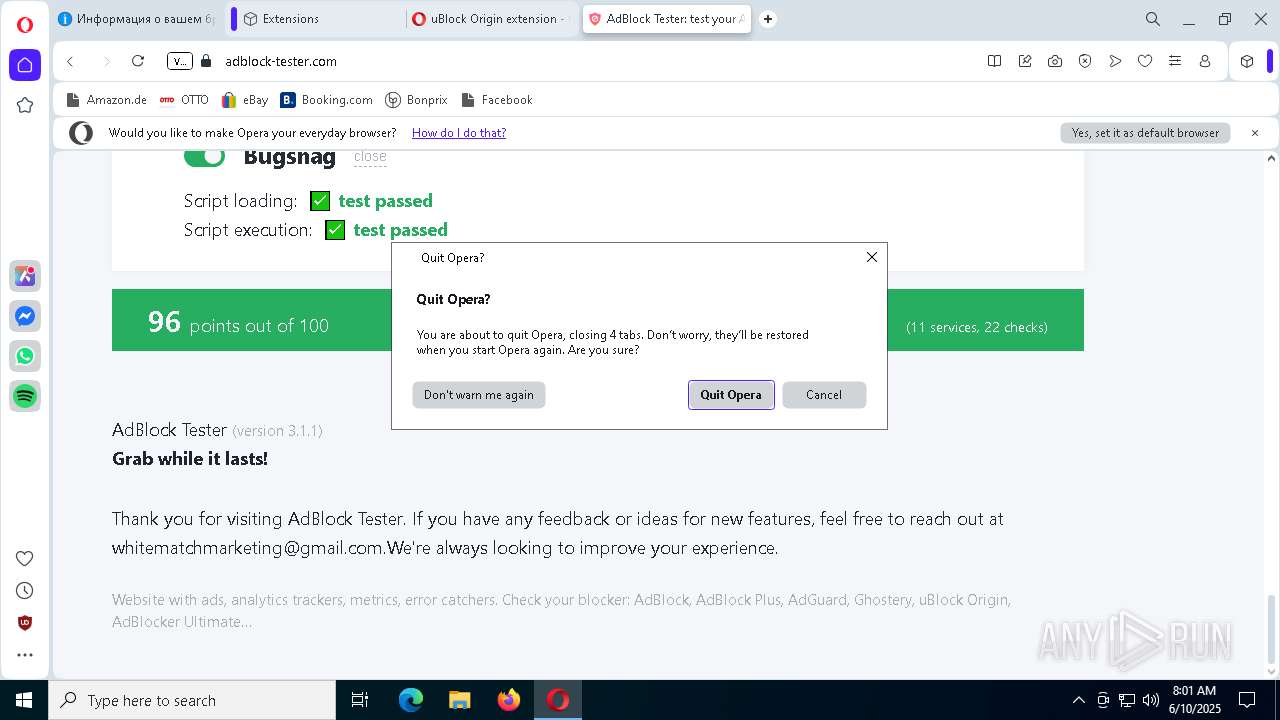
Task: Open Messenger in the sidebar
Action: (25, 316)
